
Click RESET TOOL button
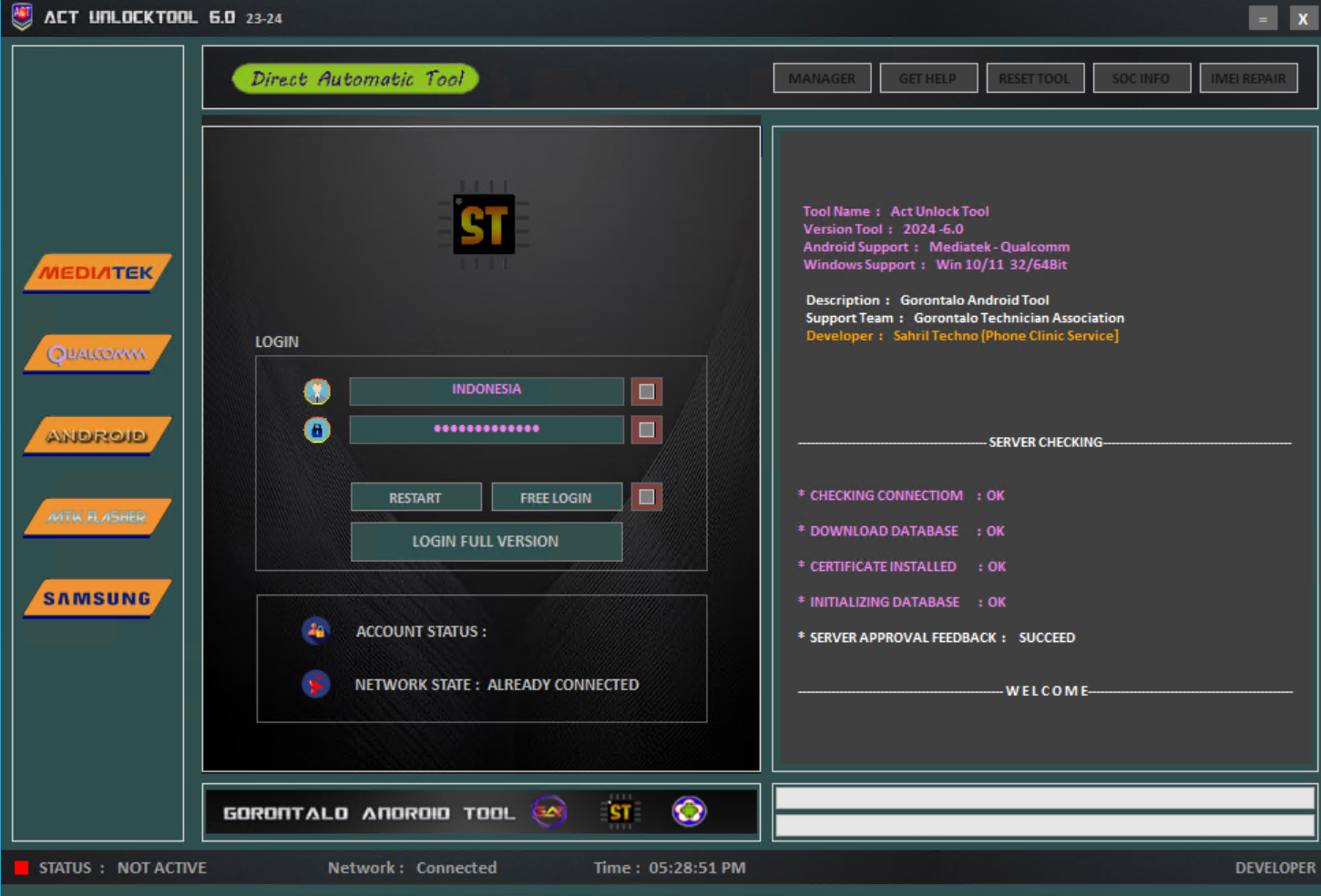pos(1035,78)
